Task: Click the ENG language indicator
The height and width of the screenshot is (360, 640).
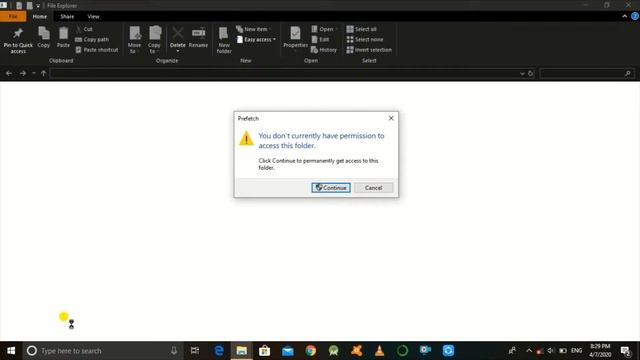Action: click(x=576, y=351)
